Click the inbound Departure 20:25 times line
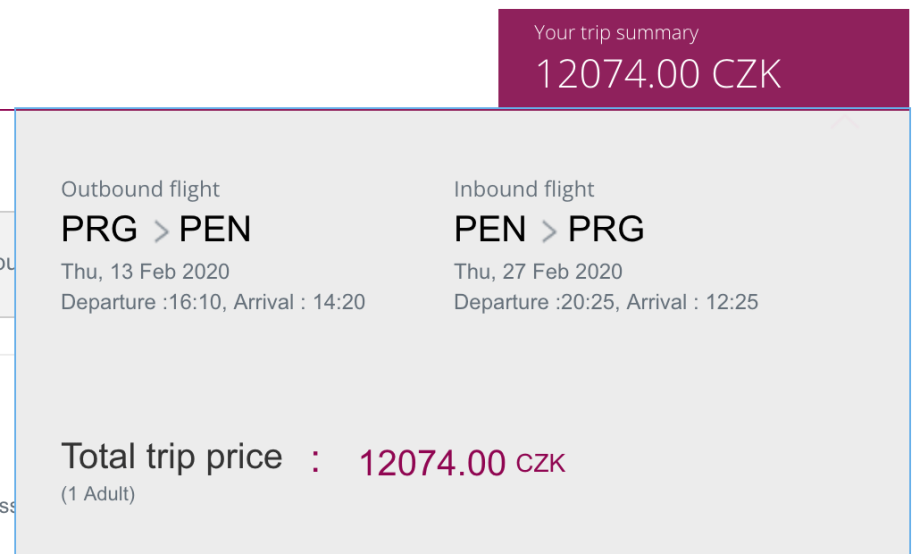Image resolution: width=920 pixels, height=554 pixels. 606,301
